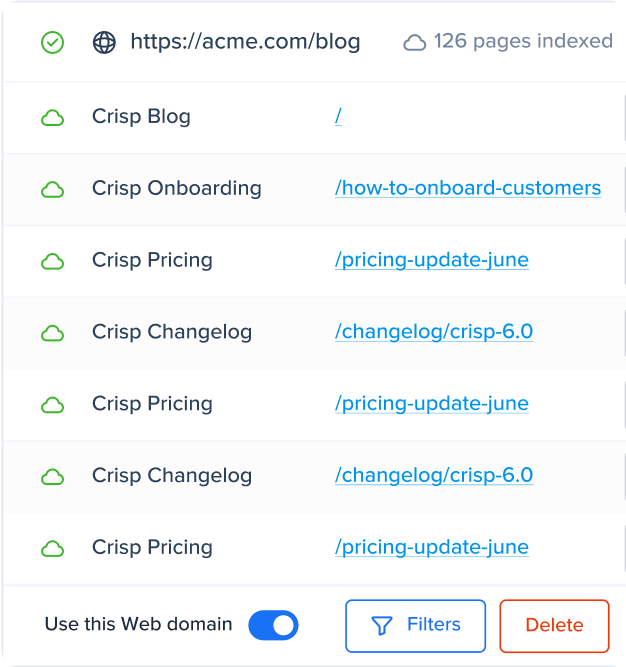Open the Filters button
The width and height of the screenshot is (626, 667).
click(415, 626)
